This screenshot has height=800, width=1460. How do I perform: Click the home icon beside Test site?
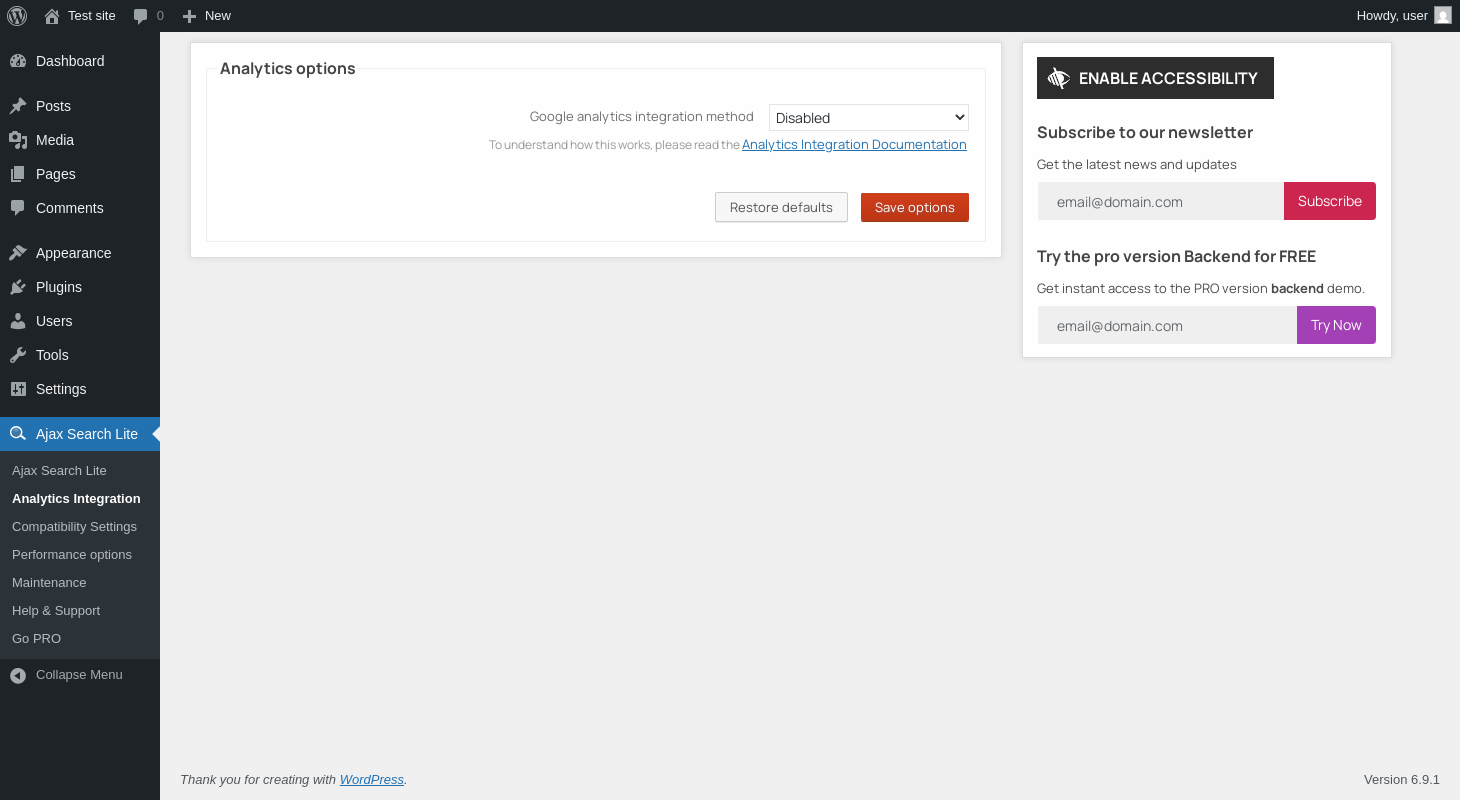52,16
